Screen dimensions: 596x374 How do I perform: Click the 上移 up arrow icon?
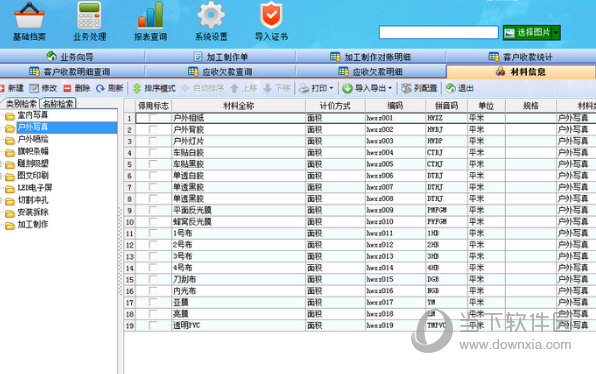(x=234, y=89)
